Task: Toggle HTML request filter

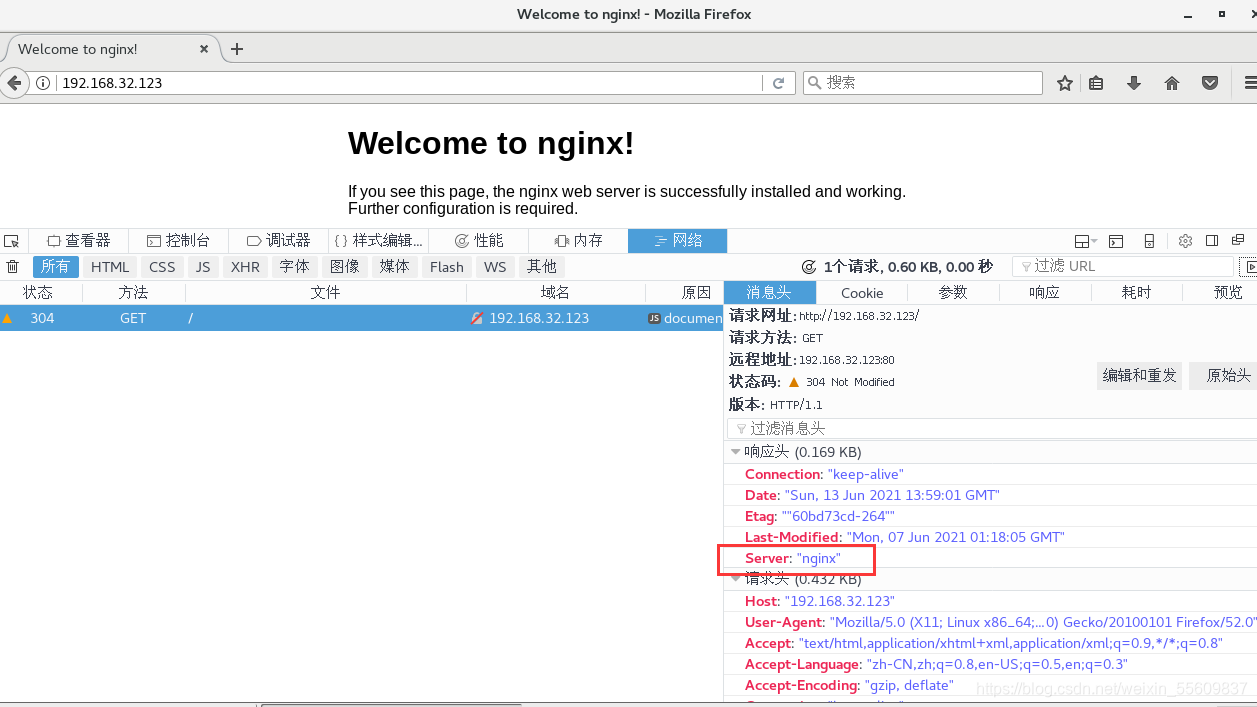Action: click(x=110, y=267)
